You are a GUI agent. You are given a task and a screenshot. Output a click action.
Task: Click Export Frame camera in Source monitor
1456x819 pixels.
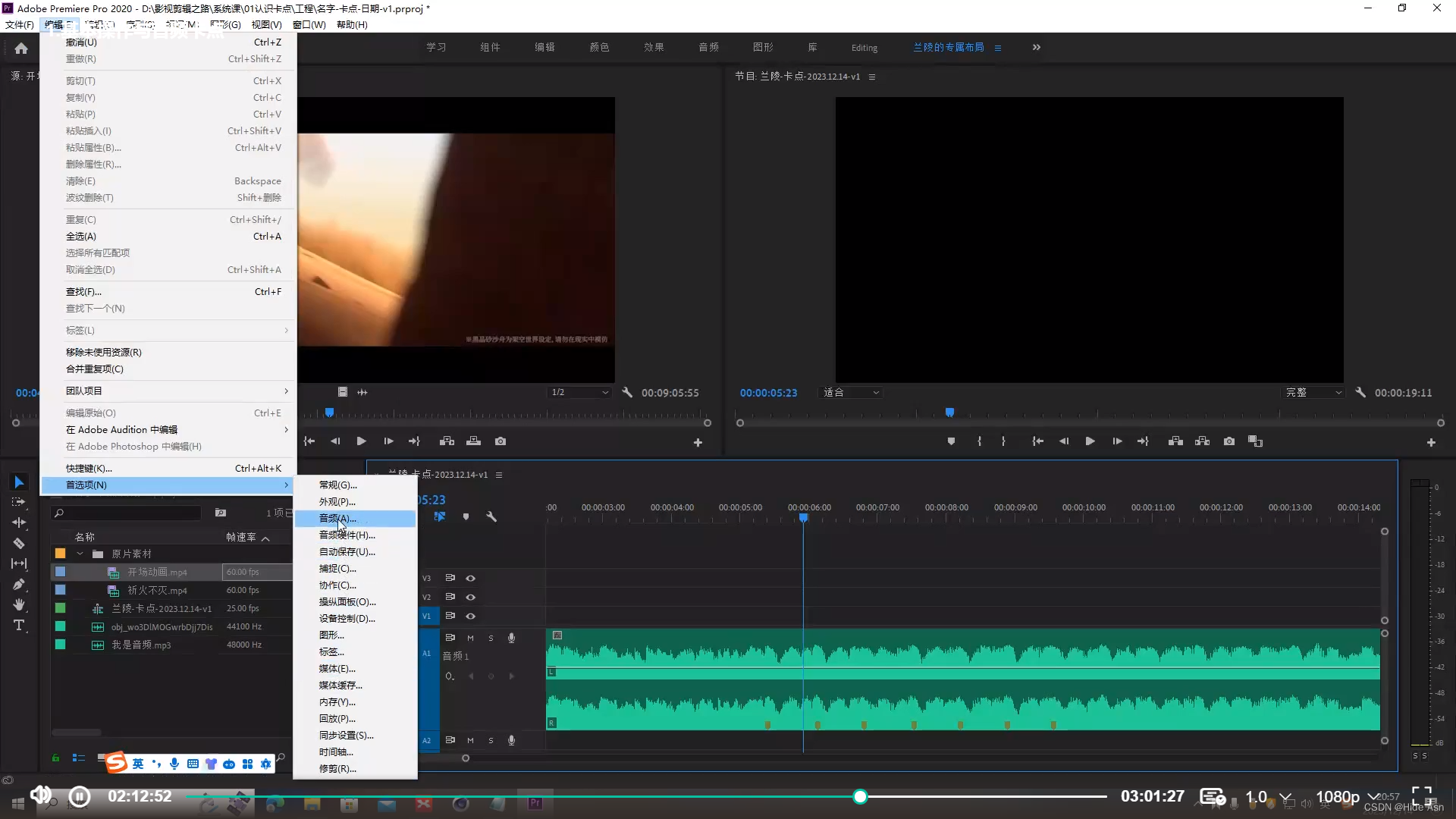(500, 441)
